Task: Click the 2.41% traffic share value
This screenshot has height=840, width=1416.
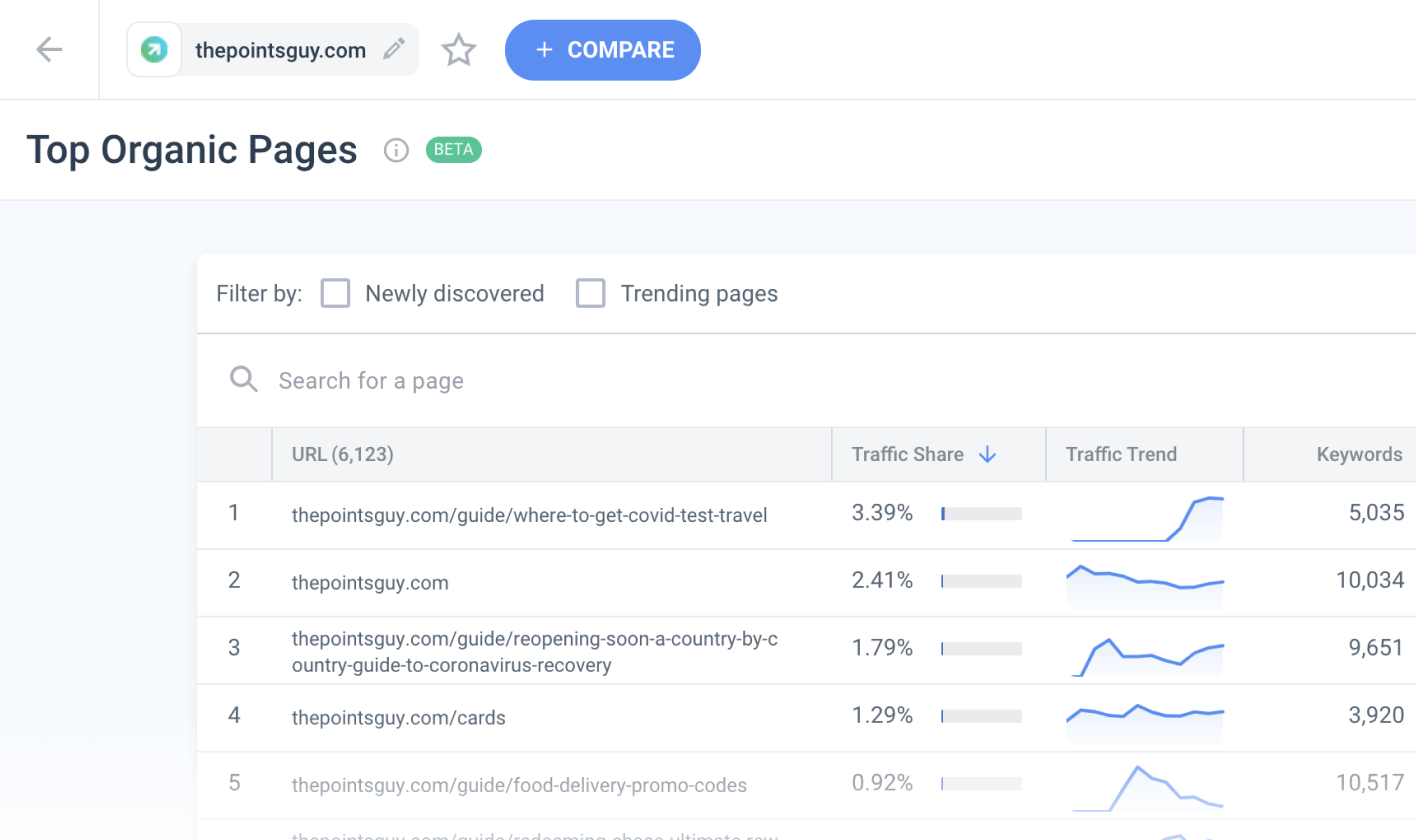Action: (882, 580)
